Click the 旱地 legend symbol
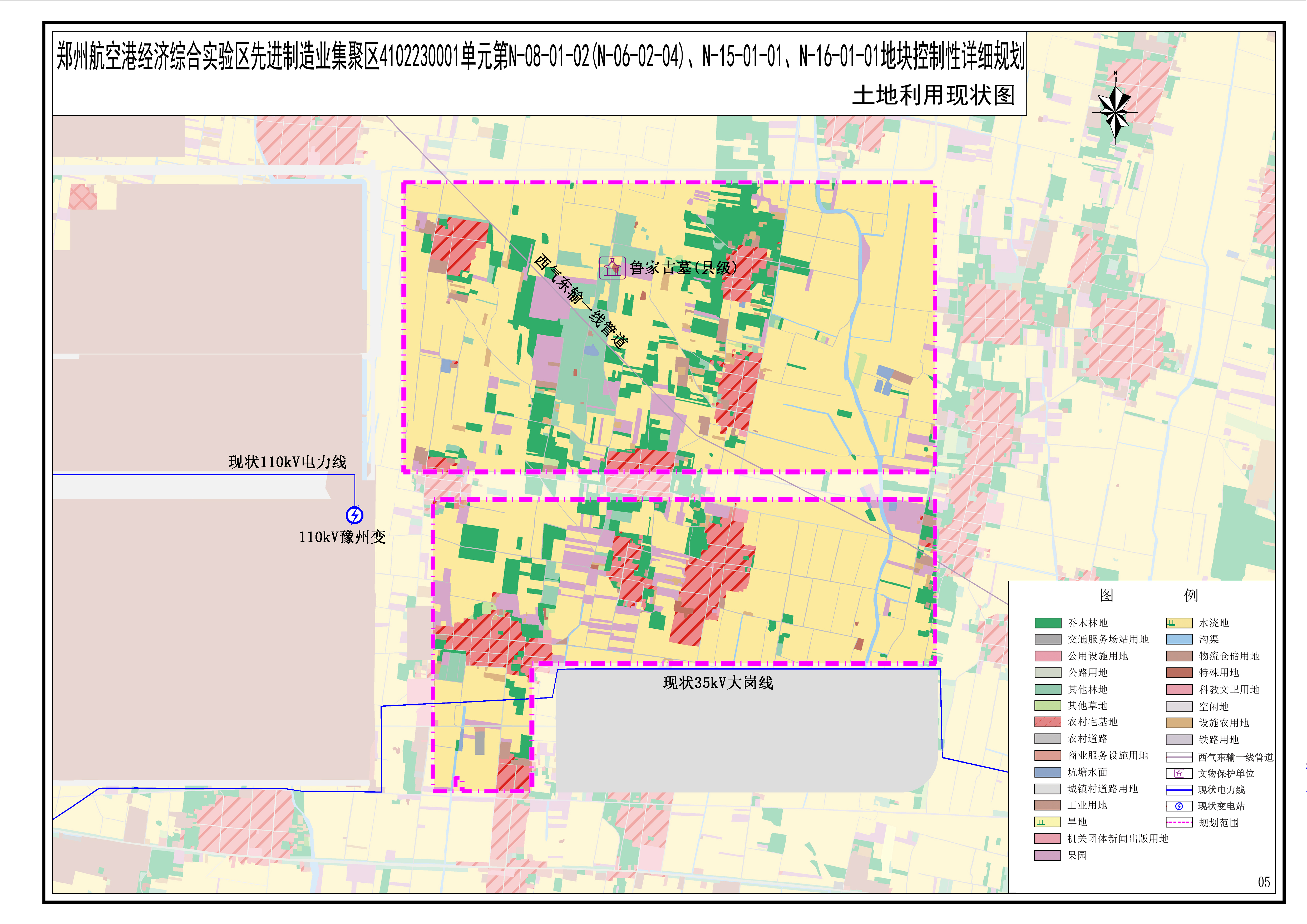Screen dimensions: 1307x924 tap(1047, 822)
